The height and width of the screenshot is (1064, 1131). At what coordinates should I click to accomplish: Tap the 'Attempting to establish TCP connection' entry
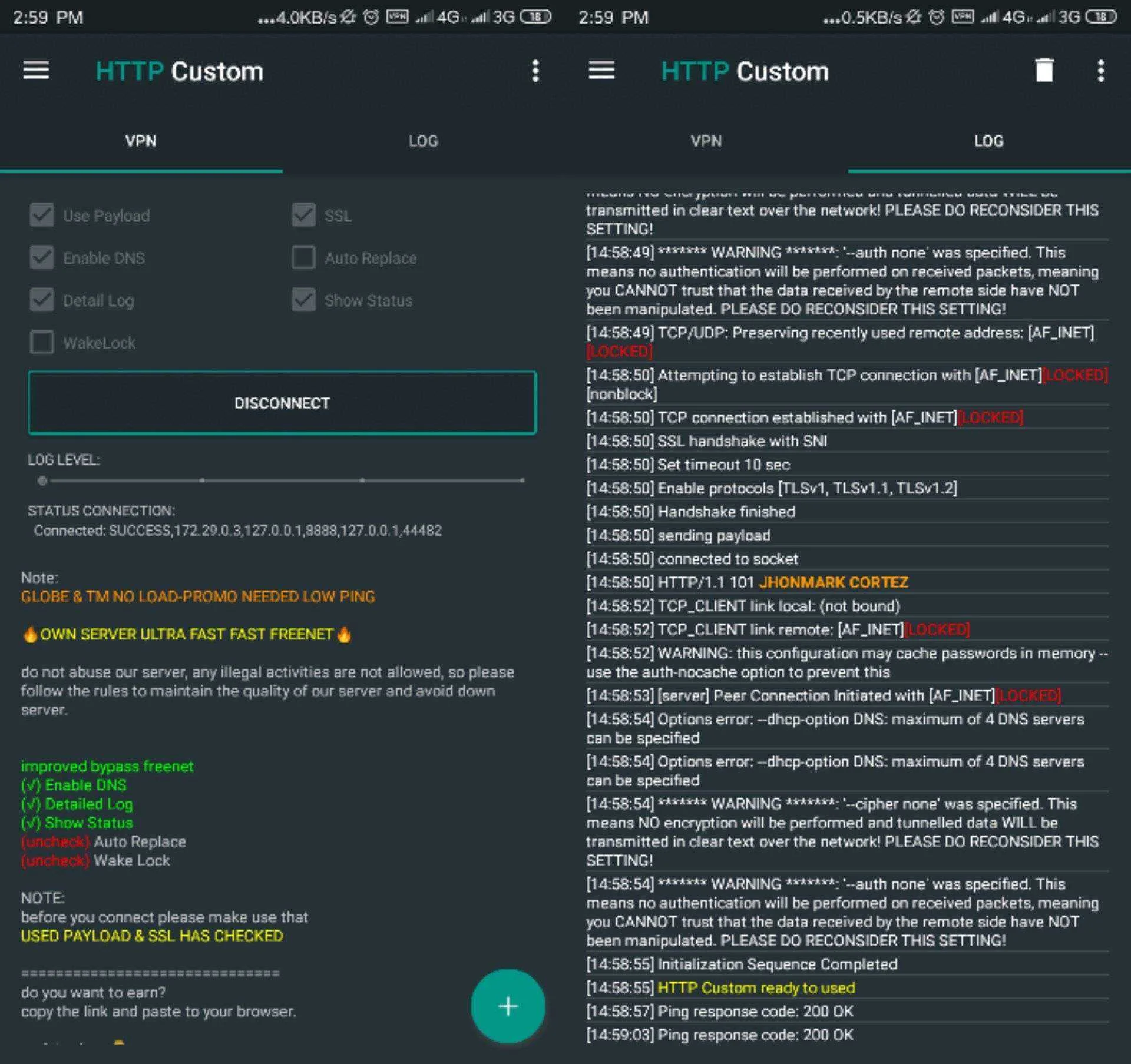(847, 384)
